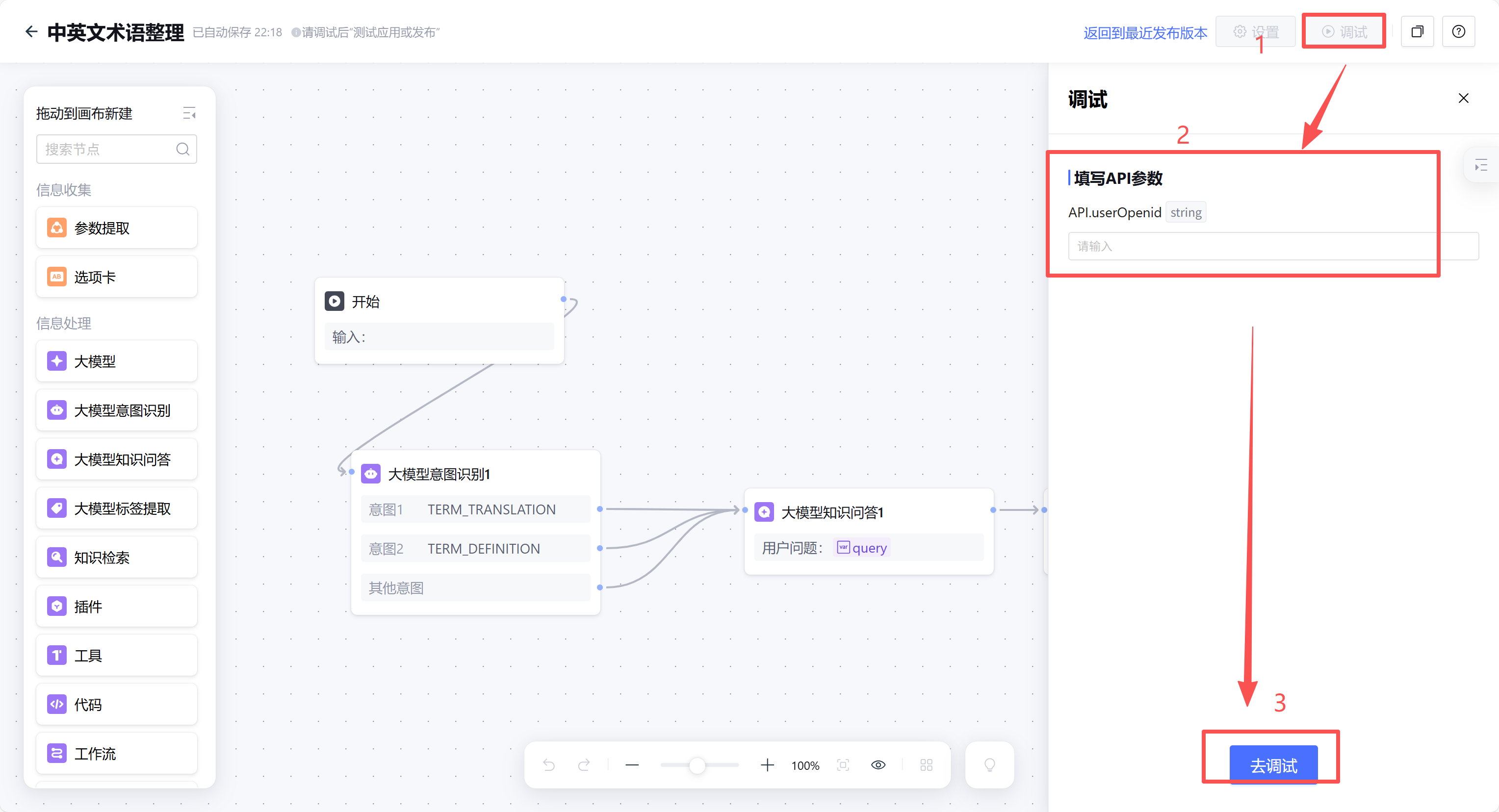Click the back arrow beside the title
1499x812 pixels.
(x=31, y=31)
